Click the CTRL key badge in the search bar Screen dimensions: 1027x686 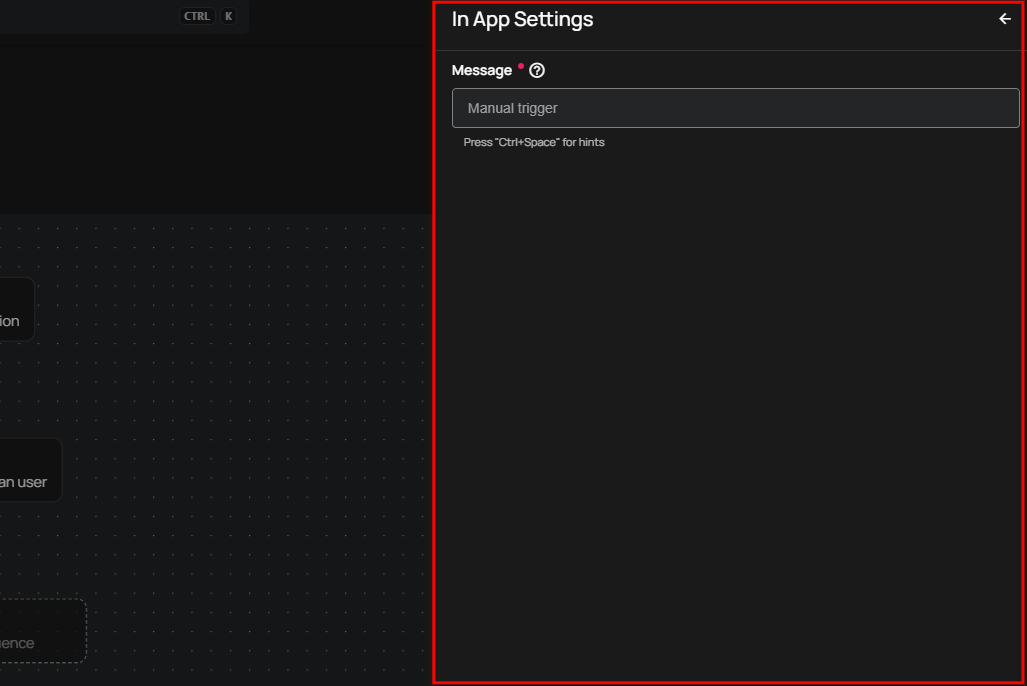point(196,15)
